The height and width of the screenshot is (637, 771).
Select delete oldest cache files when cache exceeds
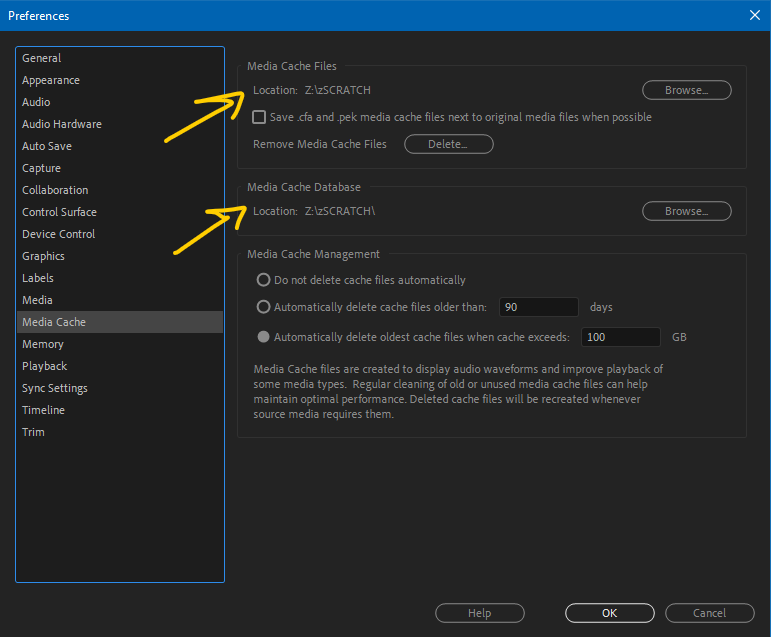(264, 337)
